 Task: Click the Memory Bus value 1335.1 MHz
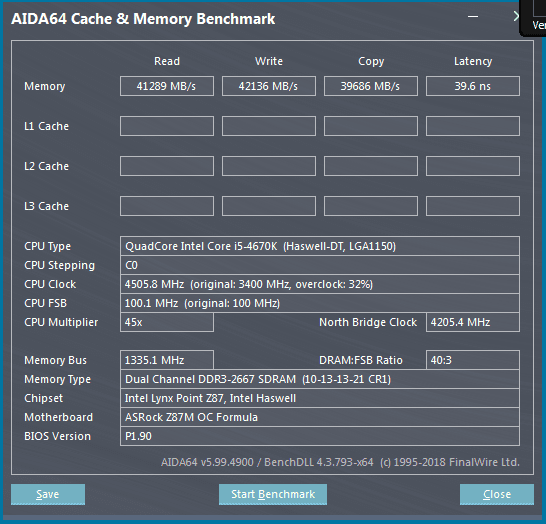click(167, 360)
